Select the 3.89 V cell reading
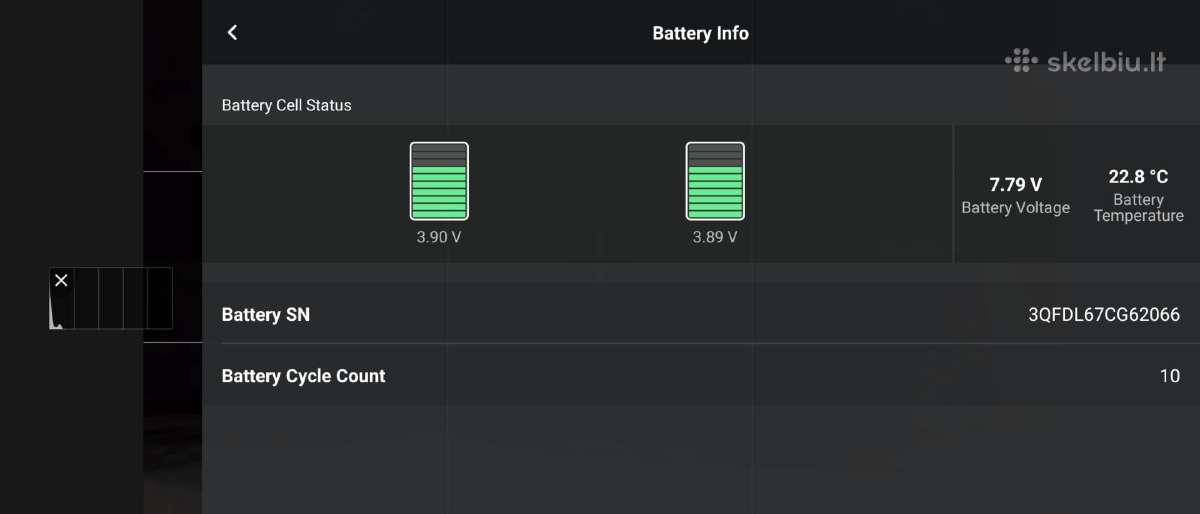The height and width of the screenshot is (514, 1200). click(x=715, y=237)
